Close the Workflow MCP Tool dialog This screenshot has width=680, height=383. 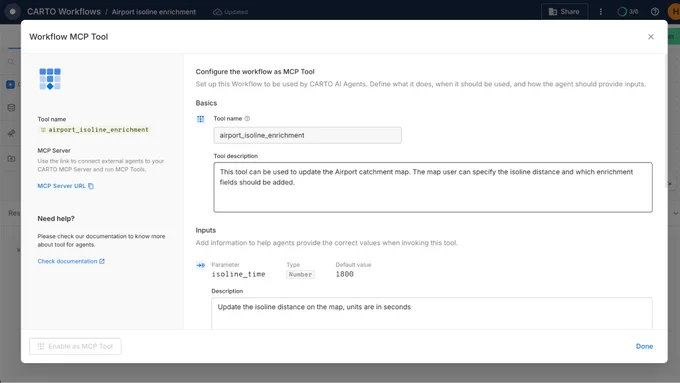click(x=651, y=37)
